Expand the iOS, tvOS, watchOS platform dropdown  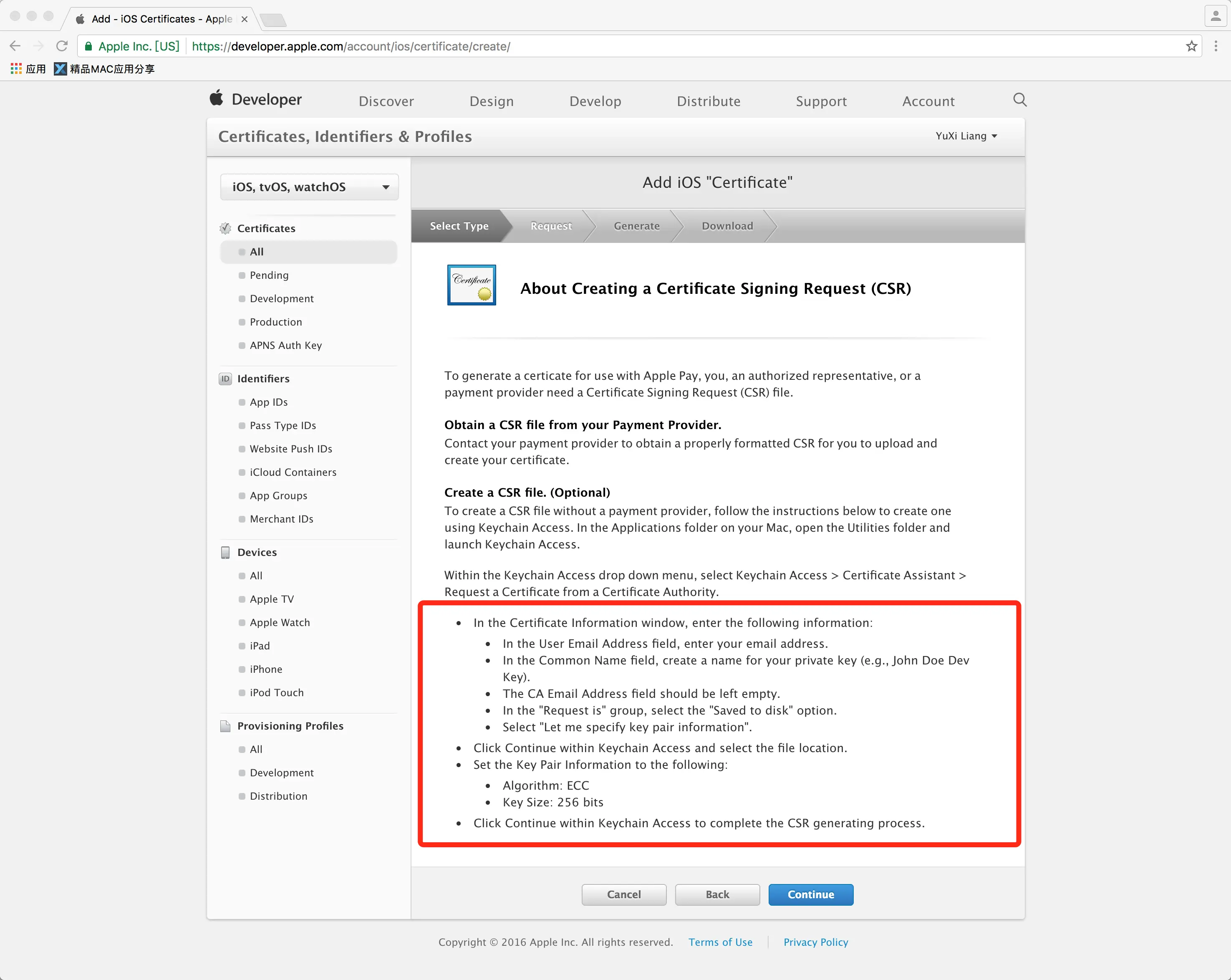(309, 187)
